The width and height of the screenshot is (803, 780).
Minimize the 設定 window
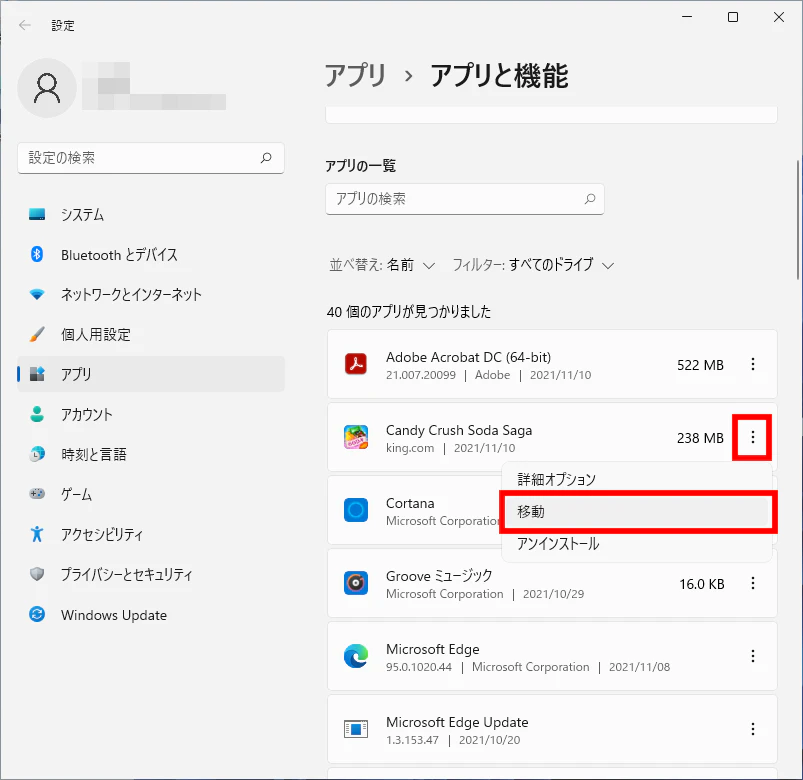[x=687, y=17]
